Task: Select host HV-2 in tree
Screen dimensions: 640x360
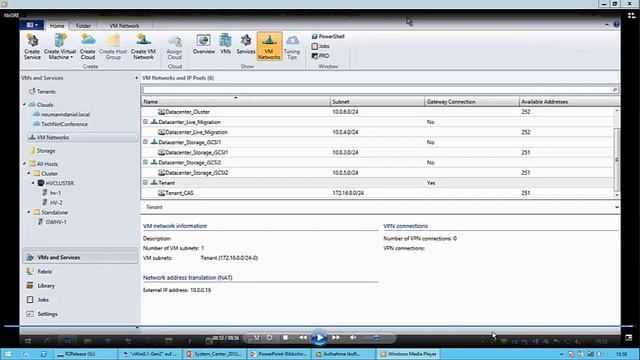Action: pos(53,203)
